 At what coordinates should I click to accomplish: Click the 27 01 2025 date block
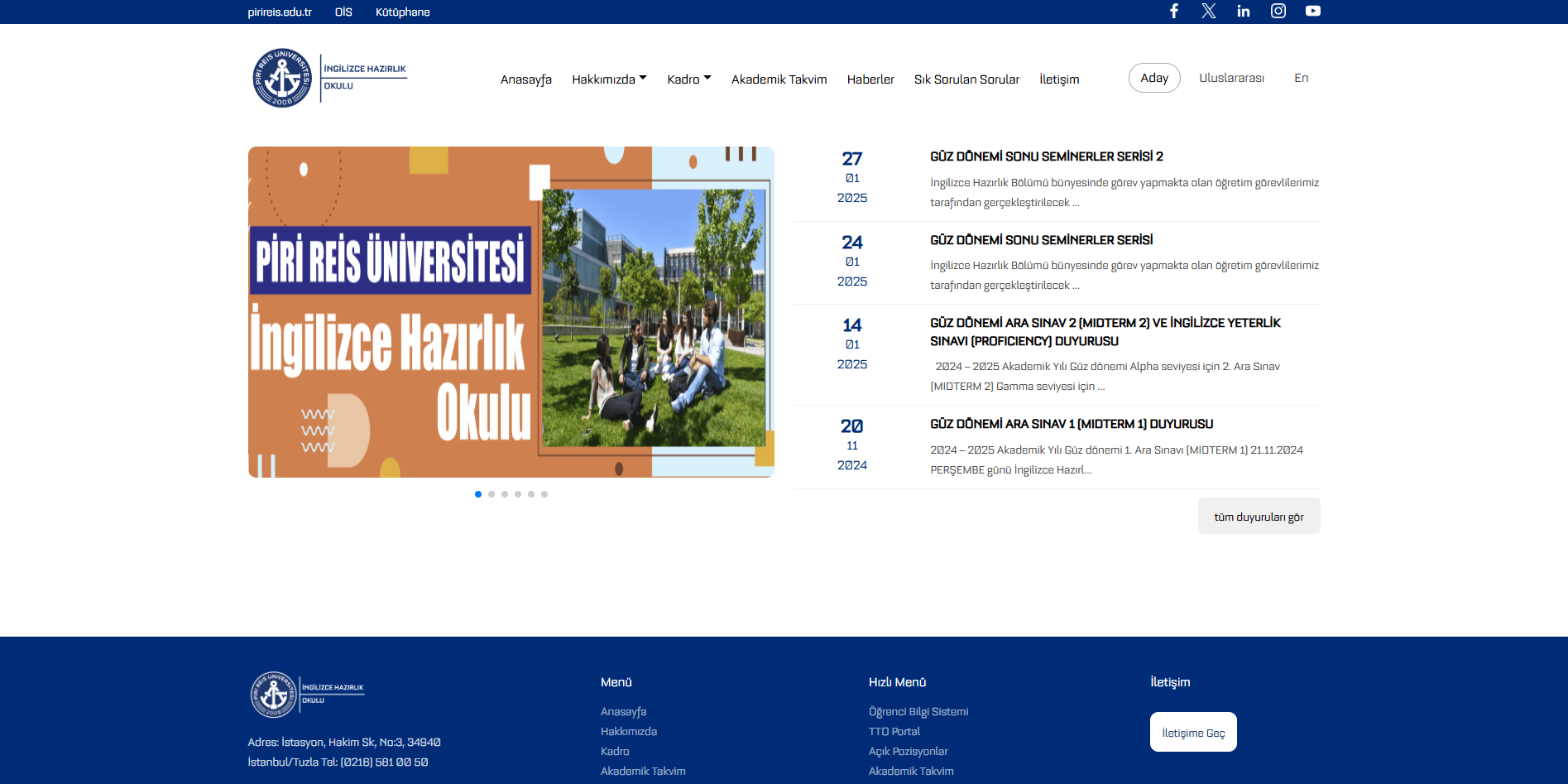[852, 177]
